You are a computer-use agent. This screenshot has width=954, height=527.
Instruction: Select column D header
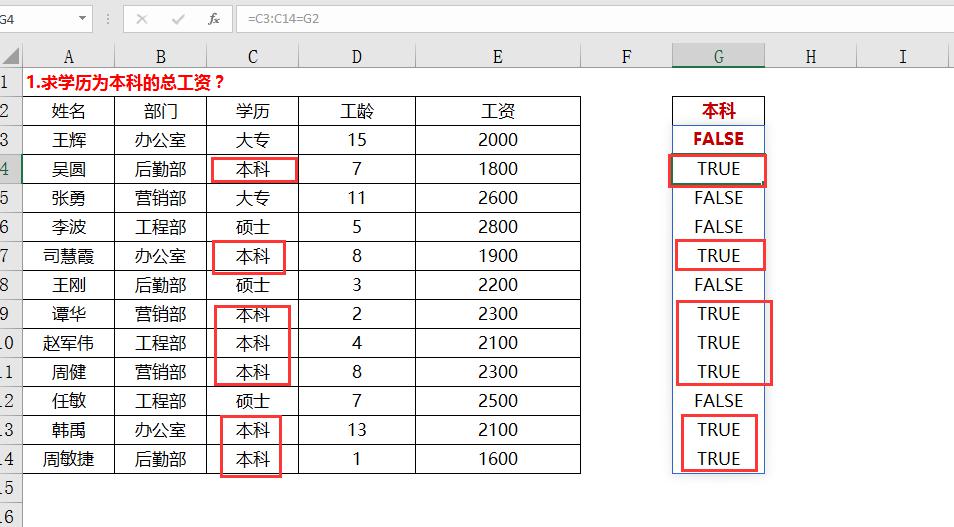[x=357, y=57]
